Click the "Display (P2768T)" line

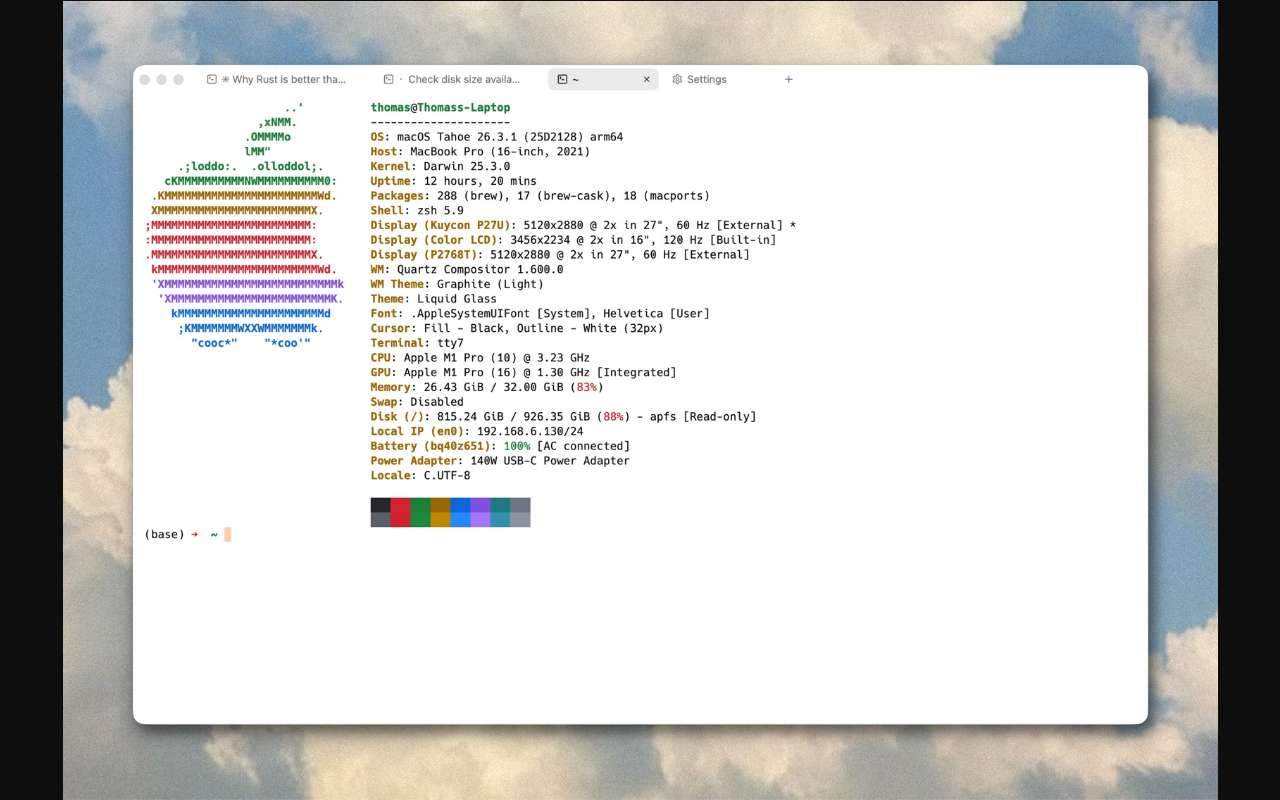[560, 254]
